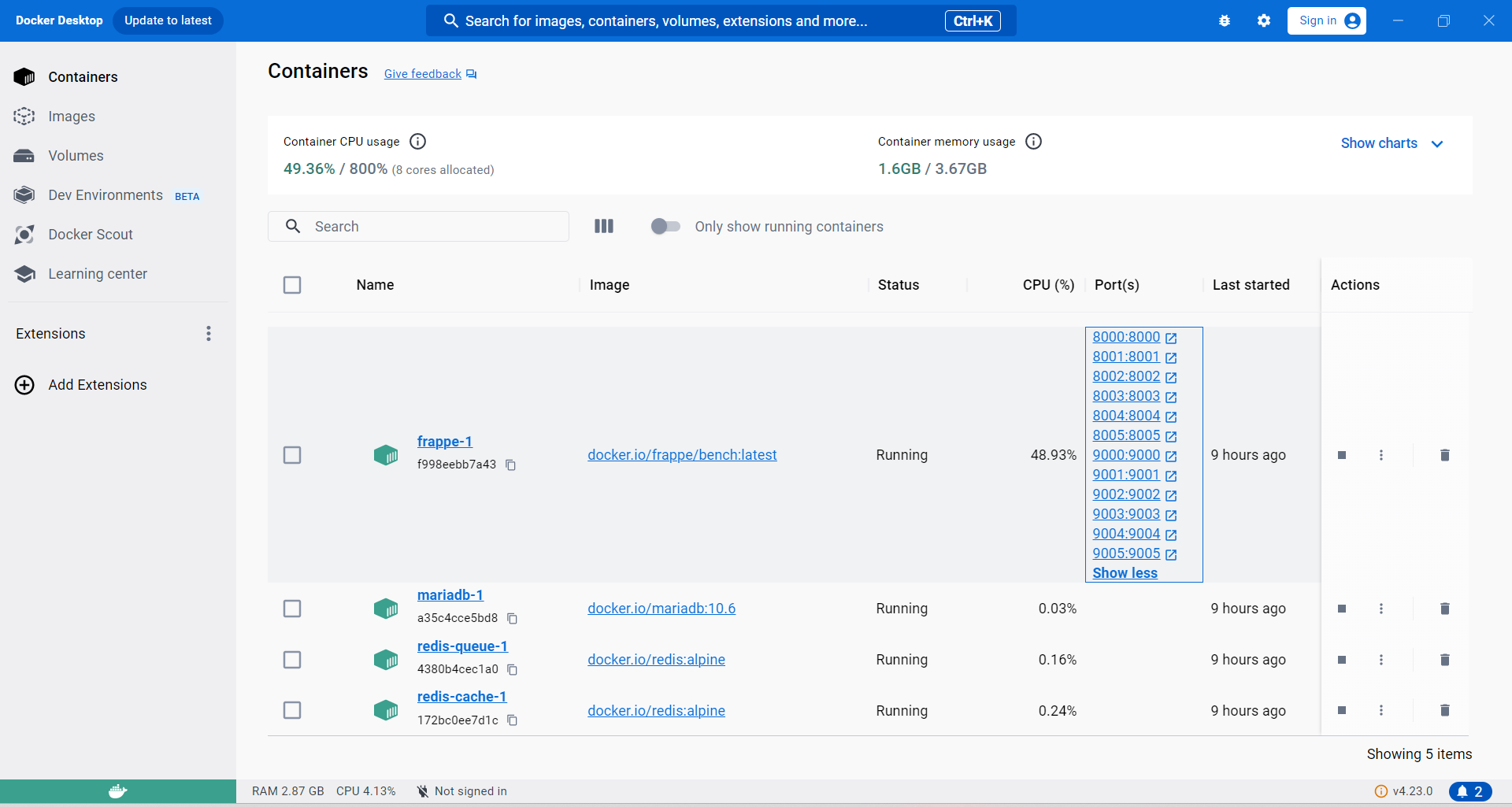Click the global search bar
Image resolution: width=1512 pixels, height=807 pixels.
(721, 21)
